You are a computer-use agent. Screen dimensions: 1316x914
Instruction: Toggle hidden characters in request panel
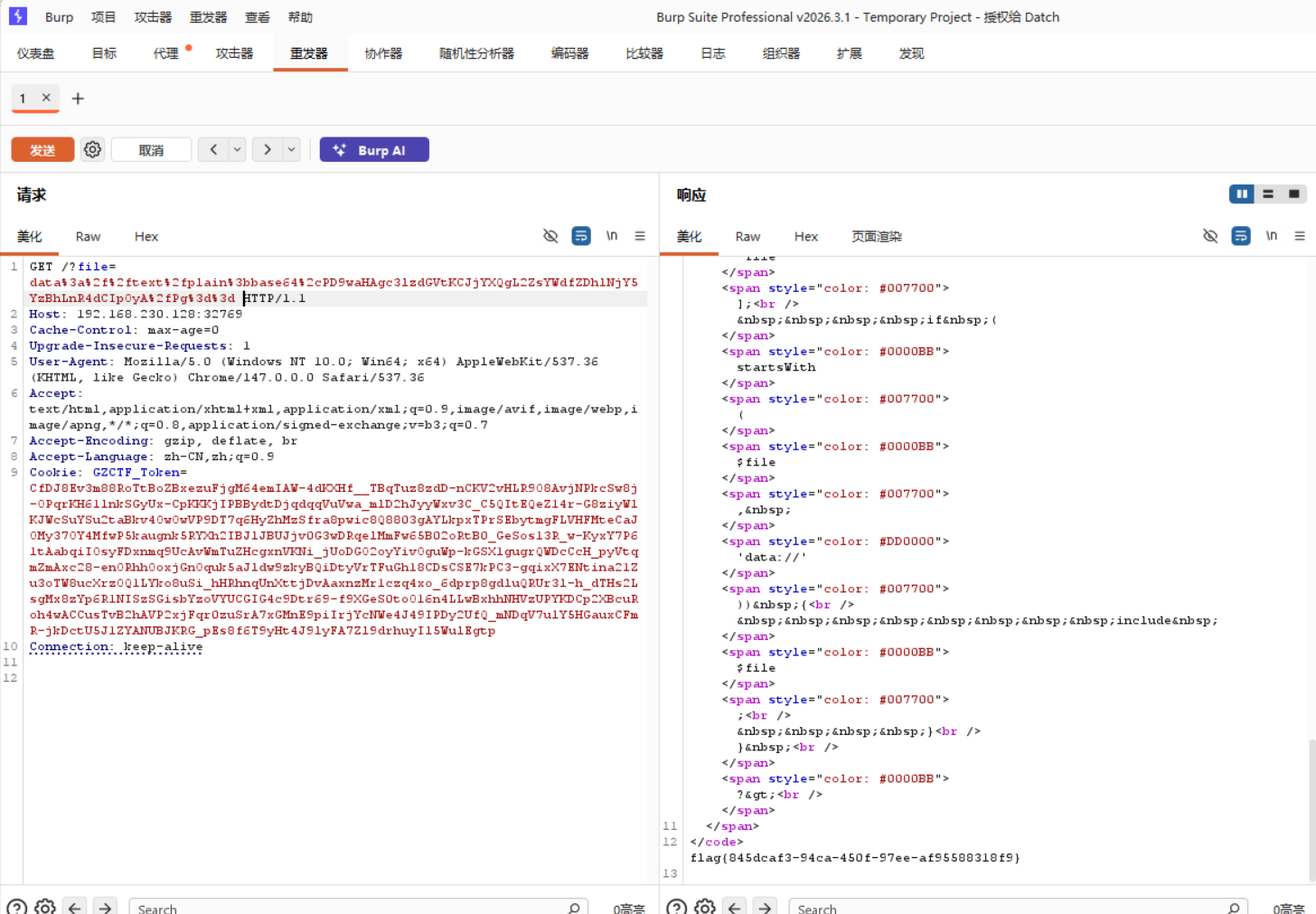point(550,236)
